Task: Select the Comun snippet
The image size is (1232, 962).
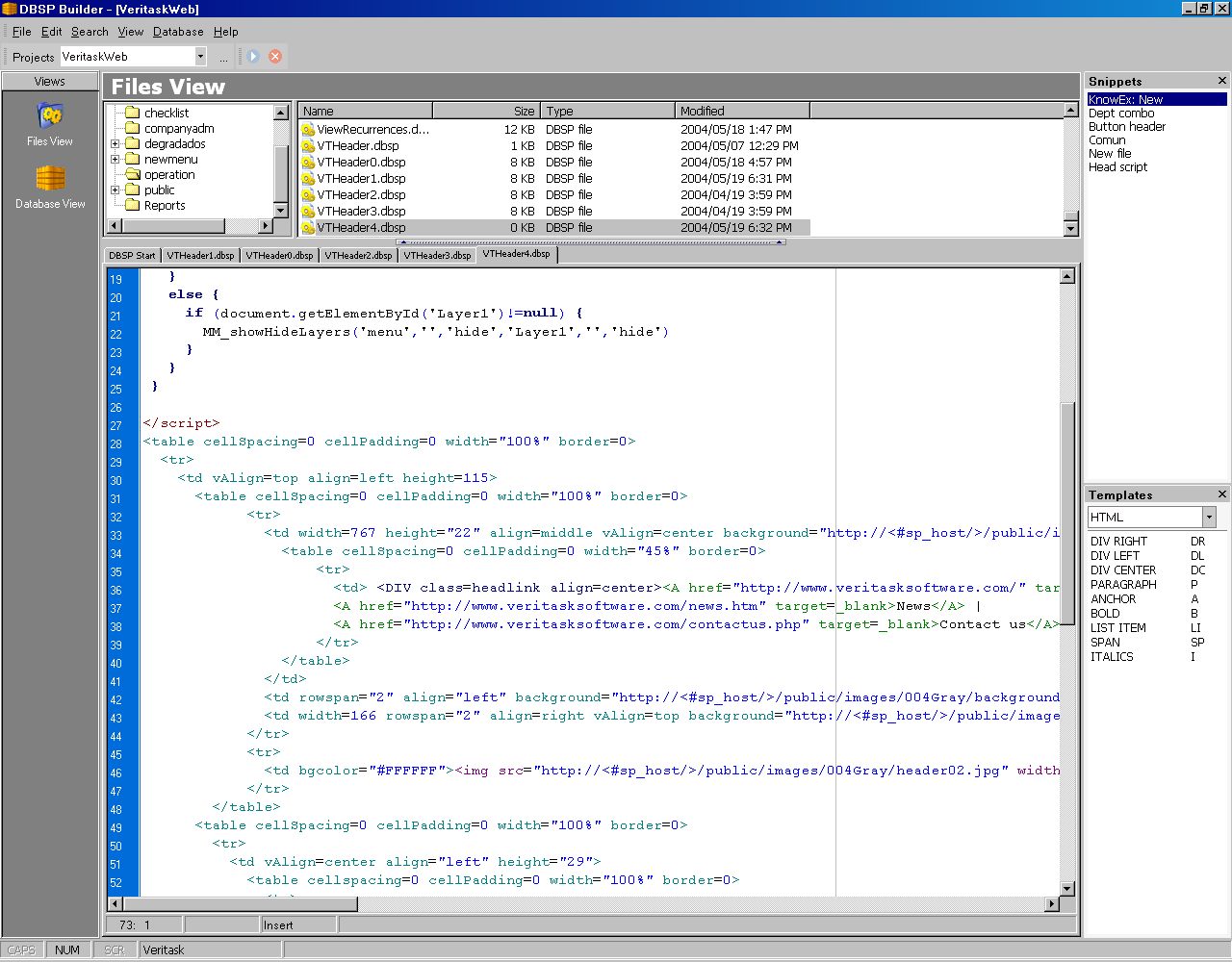Action: point(1107,139)
